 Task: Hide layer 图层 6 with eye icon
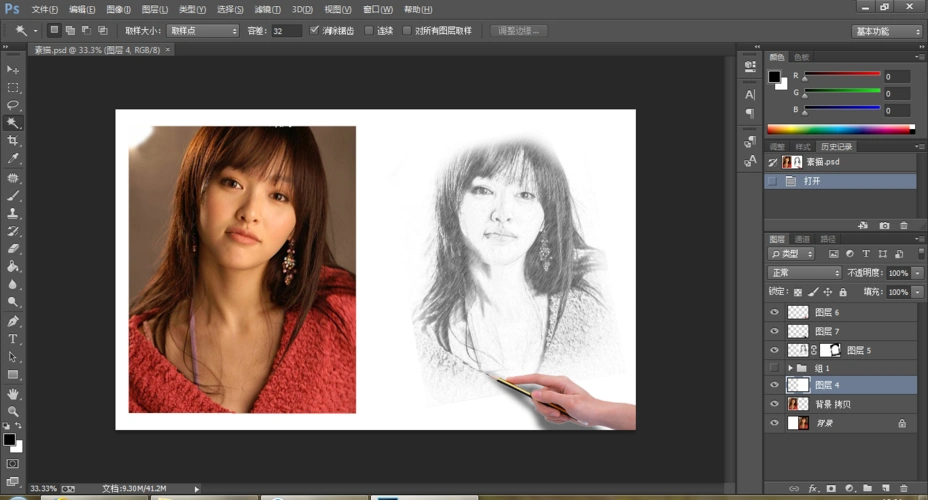[774, 312]
